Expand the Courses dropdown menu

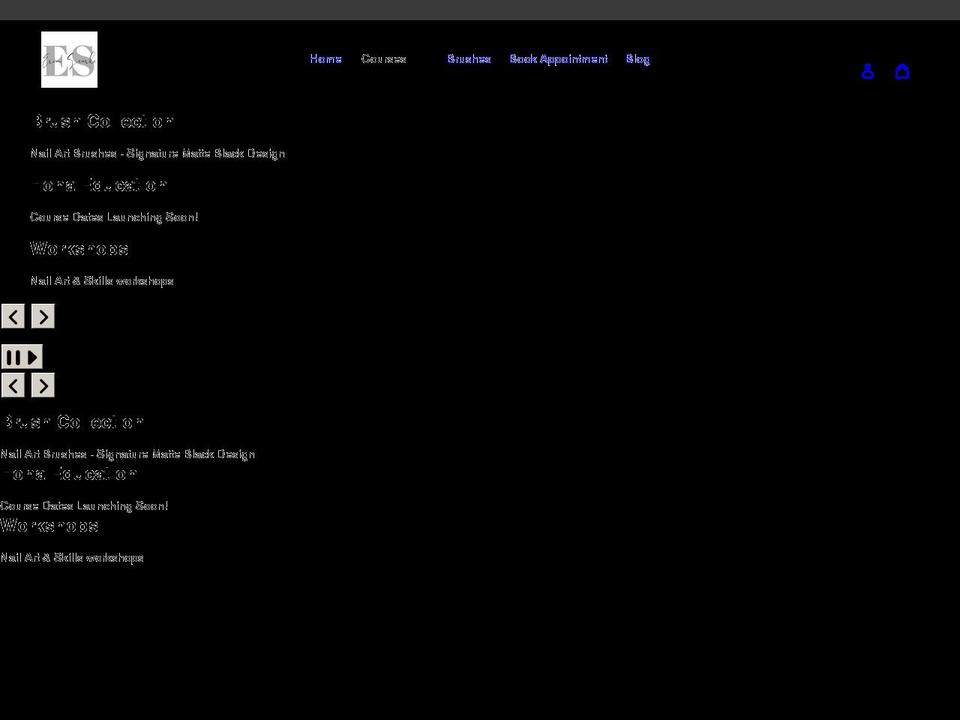point(384,59)
